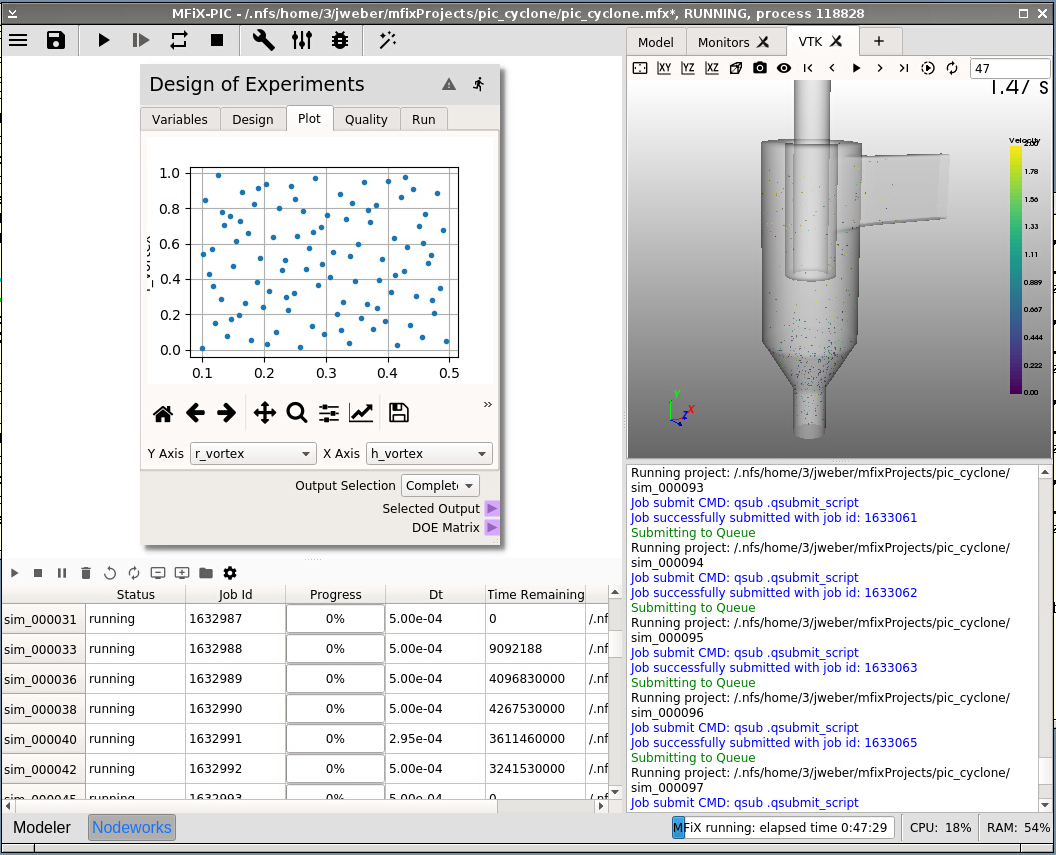The height and width of the screenshot is (855, 1056).
Task: Capture a screenshot with the VTK camera icon
Action: tap(760, 68)
